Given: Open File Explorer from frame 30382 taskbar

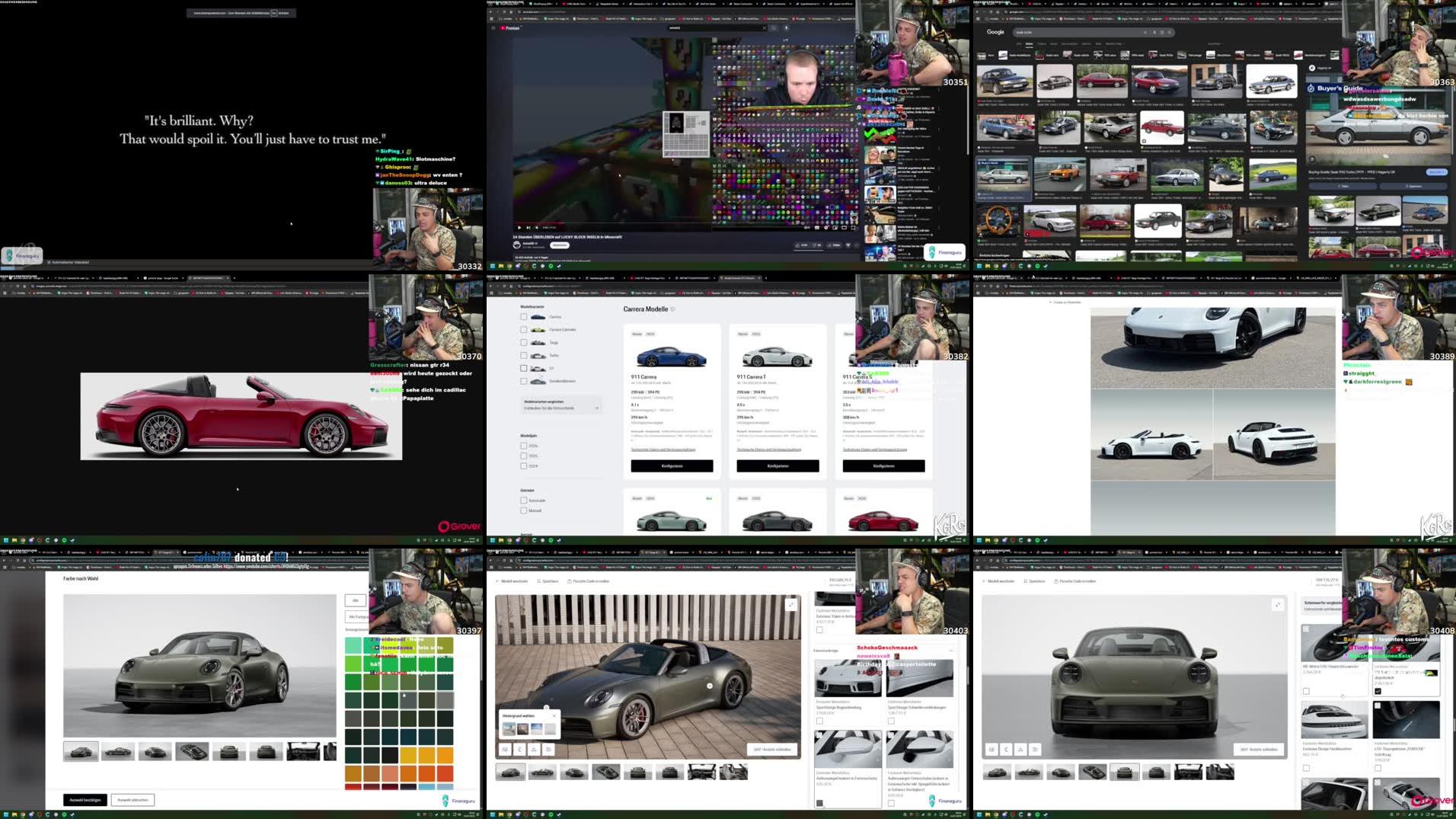Looking at the screenshot, I should point(501,540).
